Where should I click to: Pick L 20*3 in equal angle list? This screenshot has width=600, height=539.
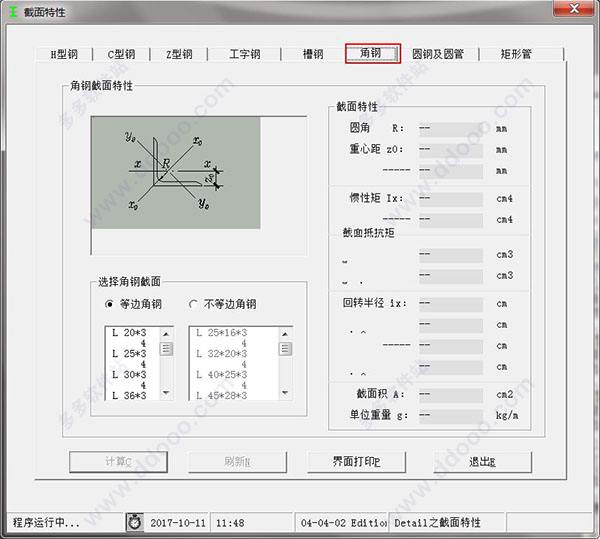[x=129, y=333]
